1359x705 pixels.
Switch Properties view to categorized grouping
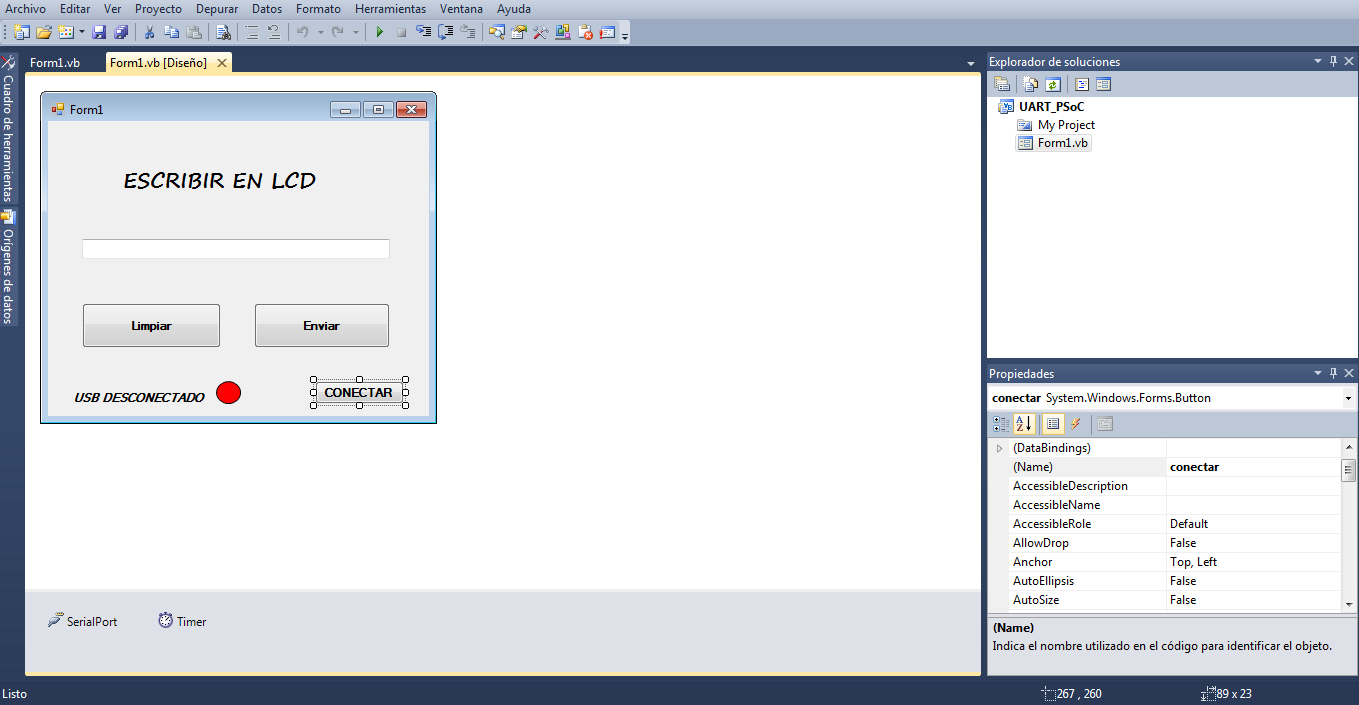pyautogui.click(x=1000, y=423)
